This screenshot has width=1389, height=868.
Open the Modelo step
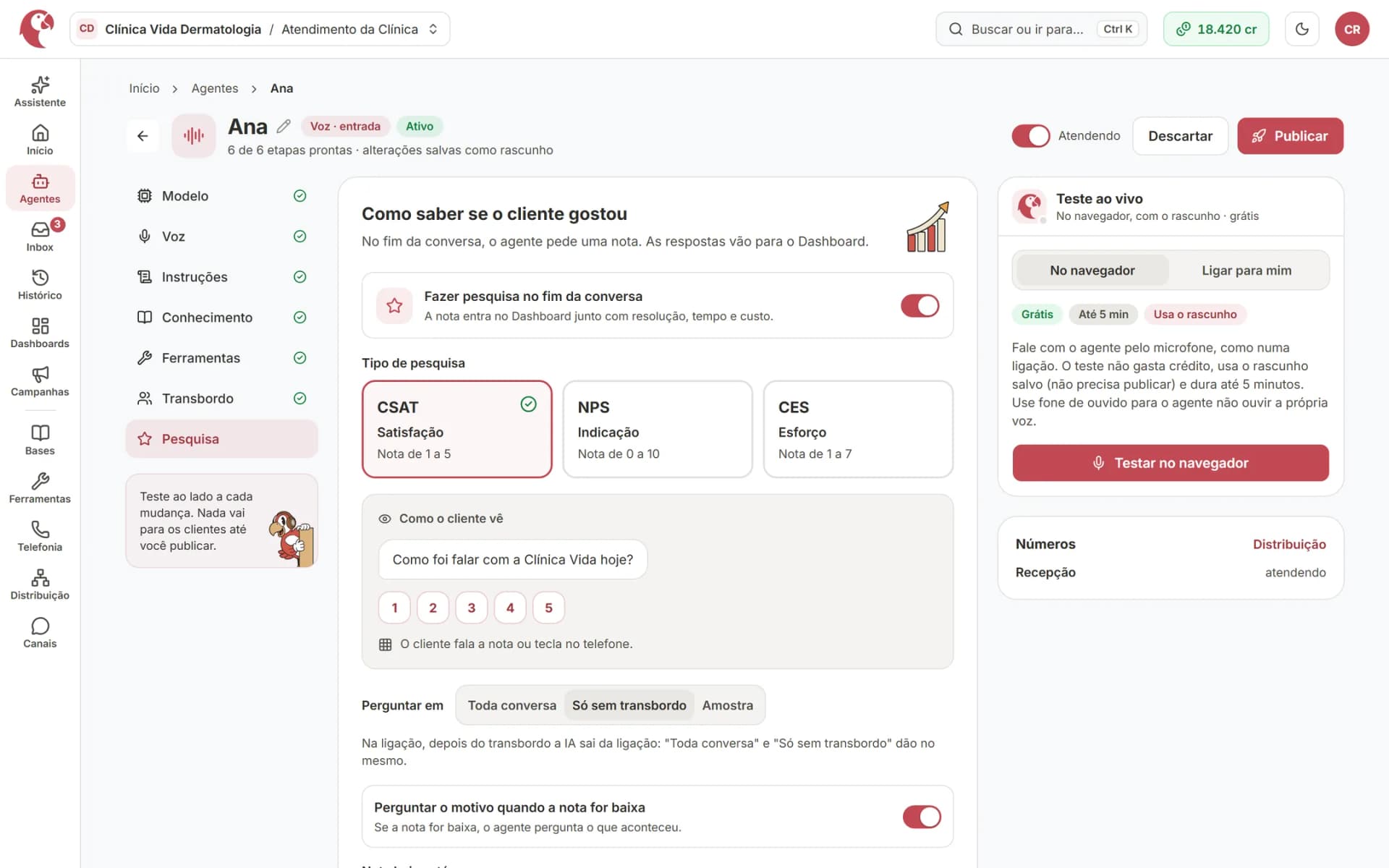(221, 196)
